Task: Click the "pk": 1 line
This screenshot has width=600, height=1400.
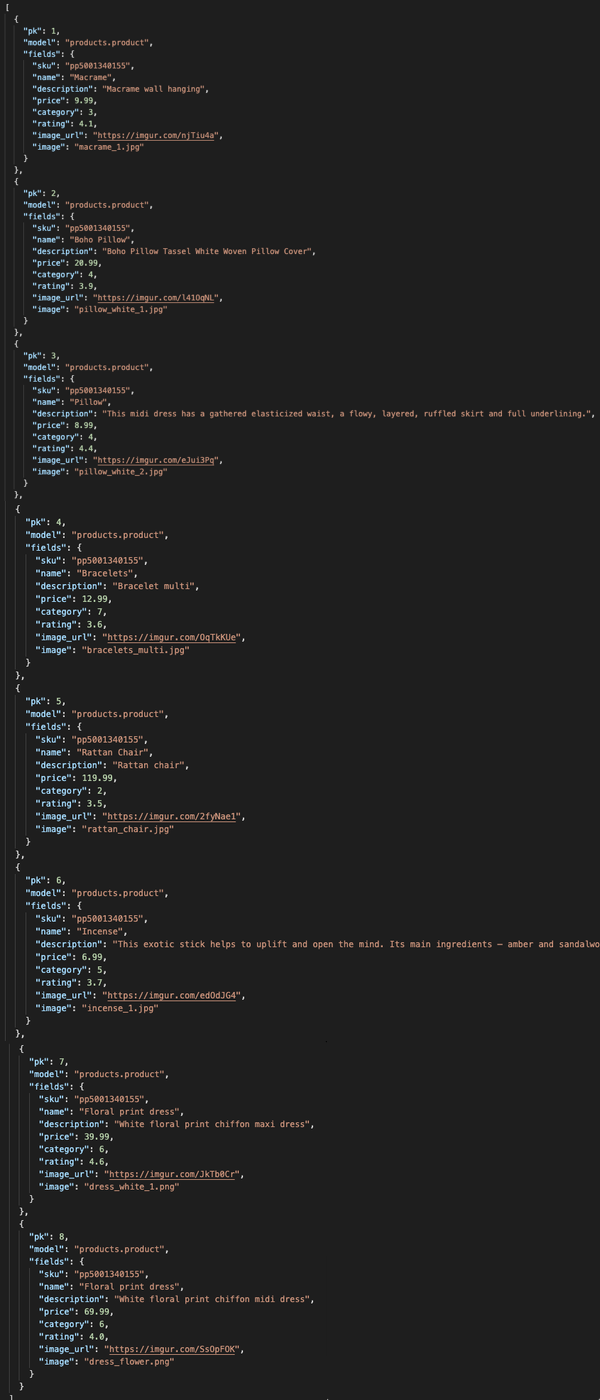Action: tap(41, 31)
